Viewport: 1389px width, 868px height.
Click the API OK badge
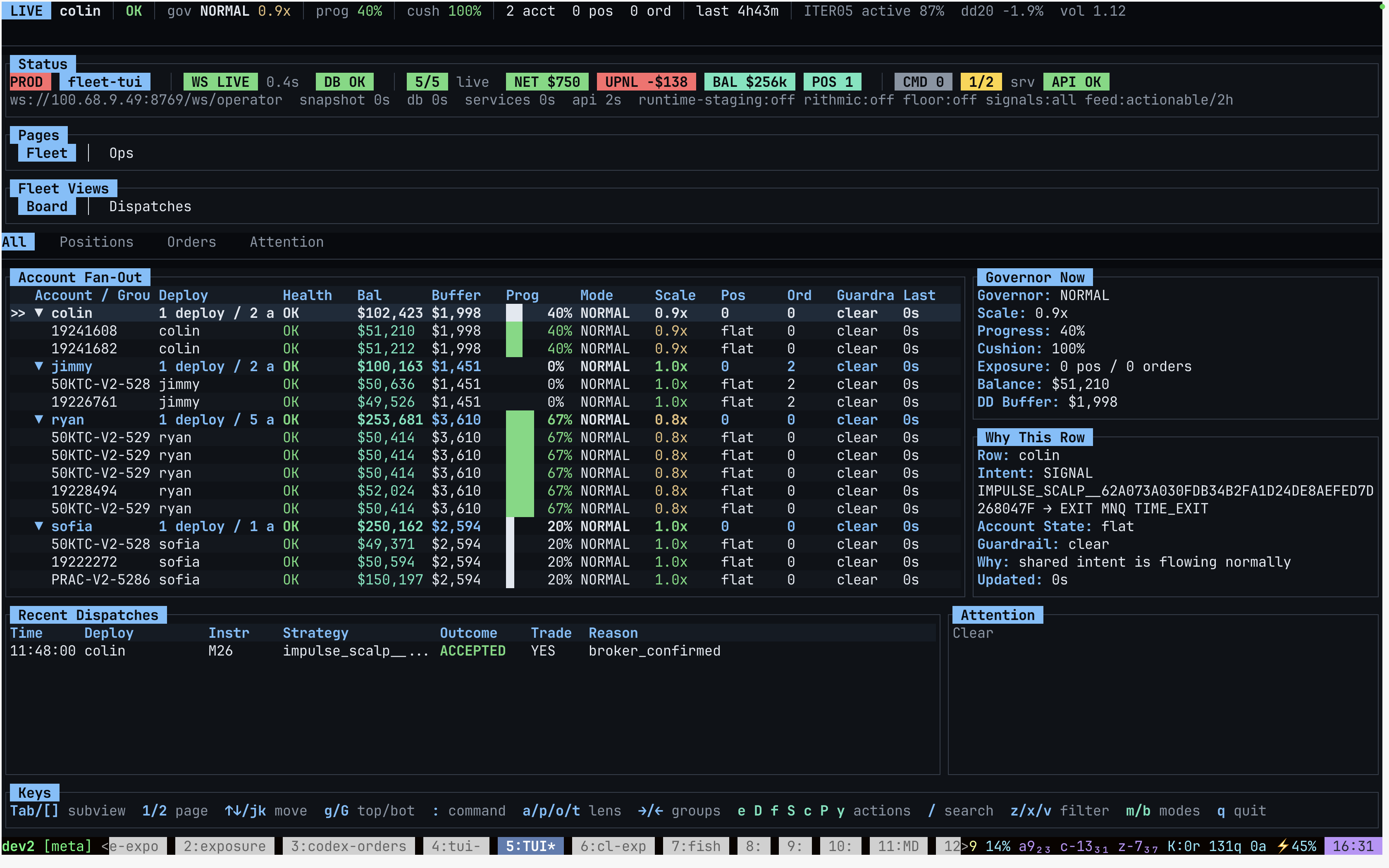click(x=1076, y=82)
